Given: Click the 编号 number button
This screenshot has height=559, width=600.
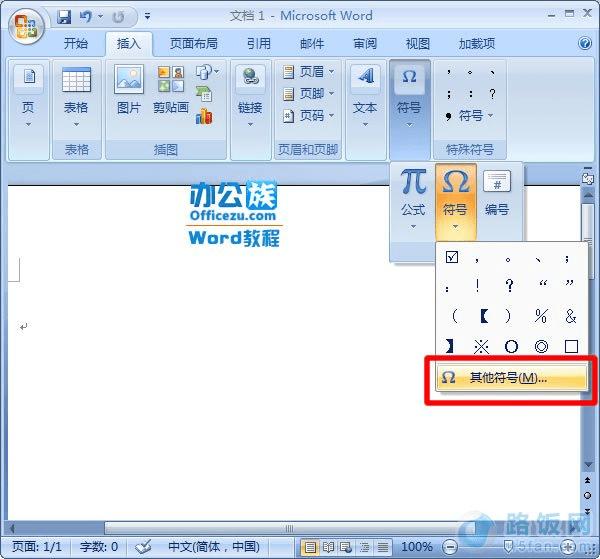Looking at the screenshot, I should pos(497,194).
